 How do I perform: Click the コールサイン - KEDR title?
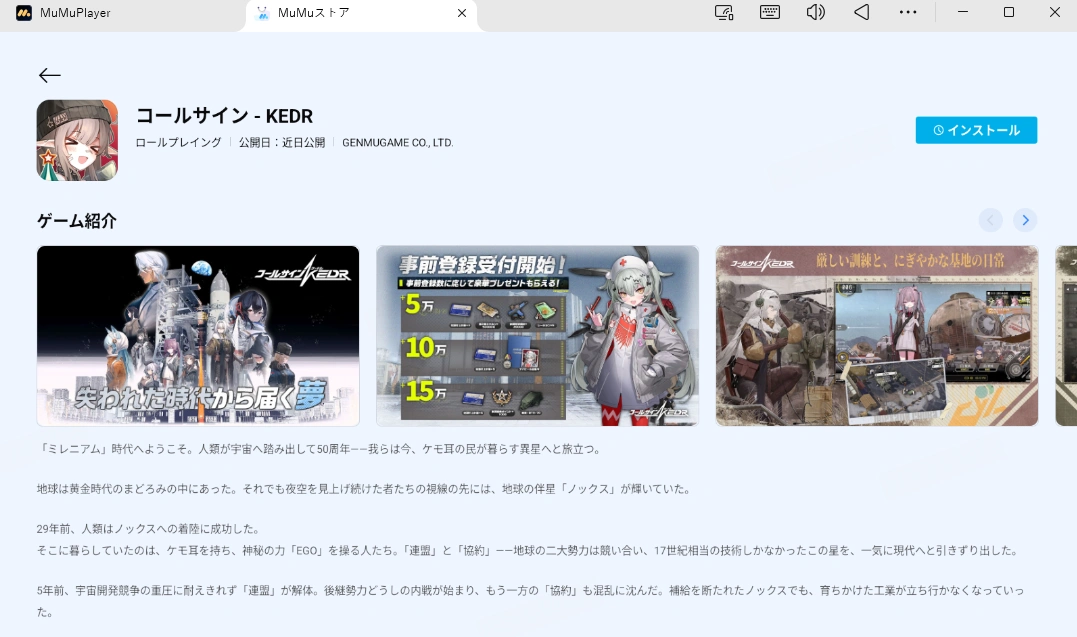(225, 115)
